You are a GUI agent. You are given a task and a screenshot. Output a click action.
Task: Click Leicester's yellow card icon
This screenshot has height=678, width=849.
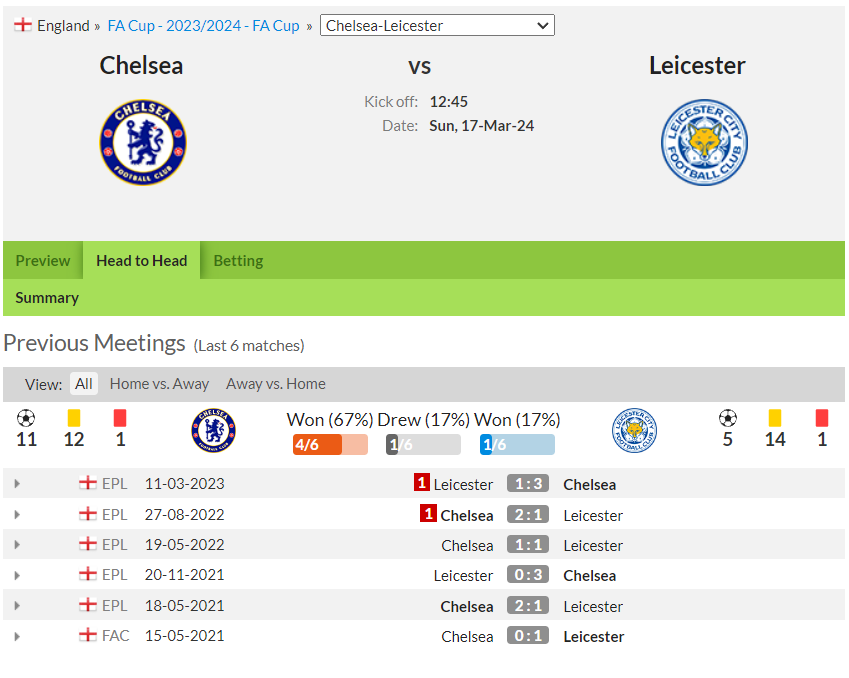click(x=775, y=418)
